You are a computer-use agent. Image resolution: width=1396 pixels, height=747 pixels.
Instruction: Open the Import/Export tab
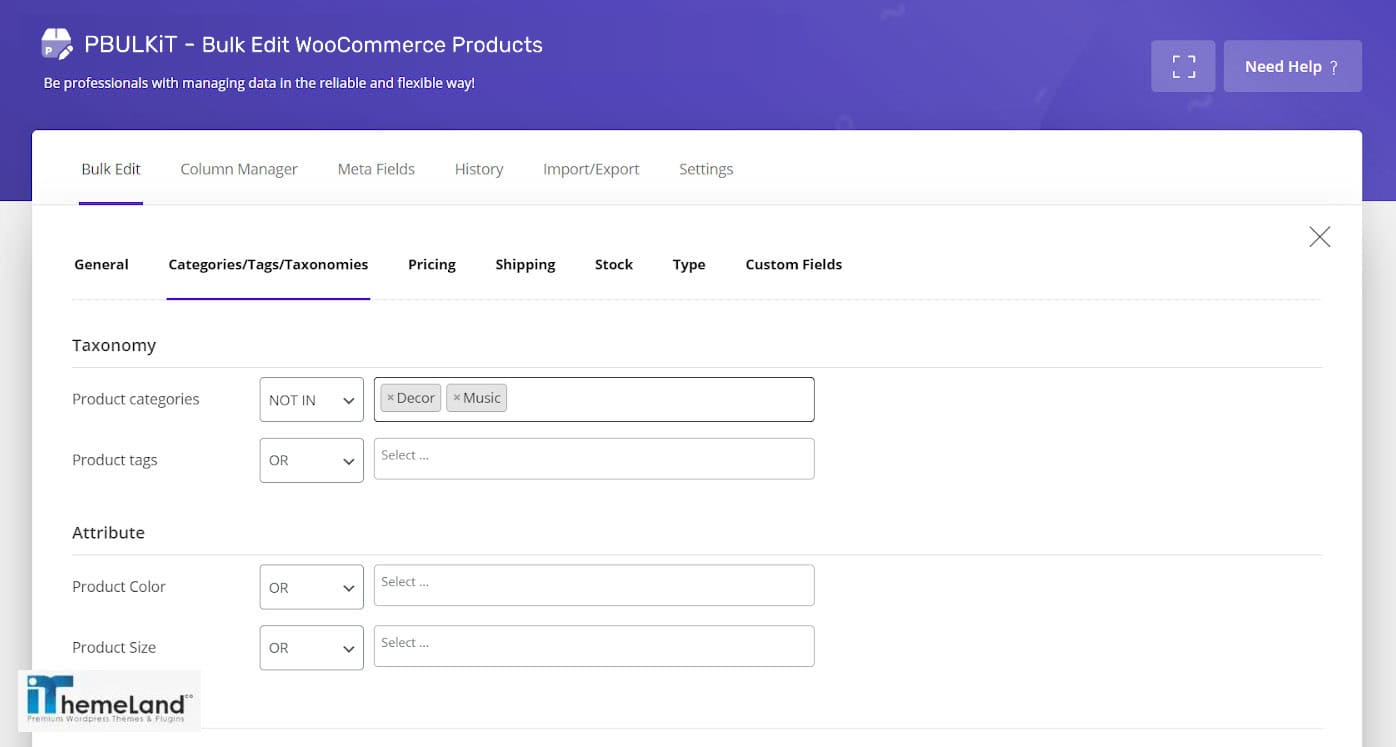pyautogui.click(x=591, y=169)
